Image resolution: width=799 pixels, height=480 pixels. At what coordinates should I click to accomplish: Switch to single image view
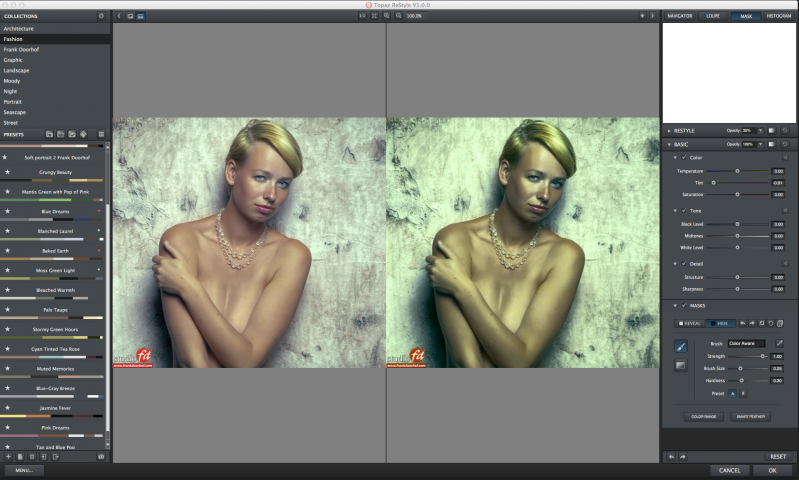coord(130,16)
